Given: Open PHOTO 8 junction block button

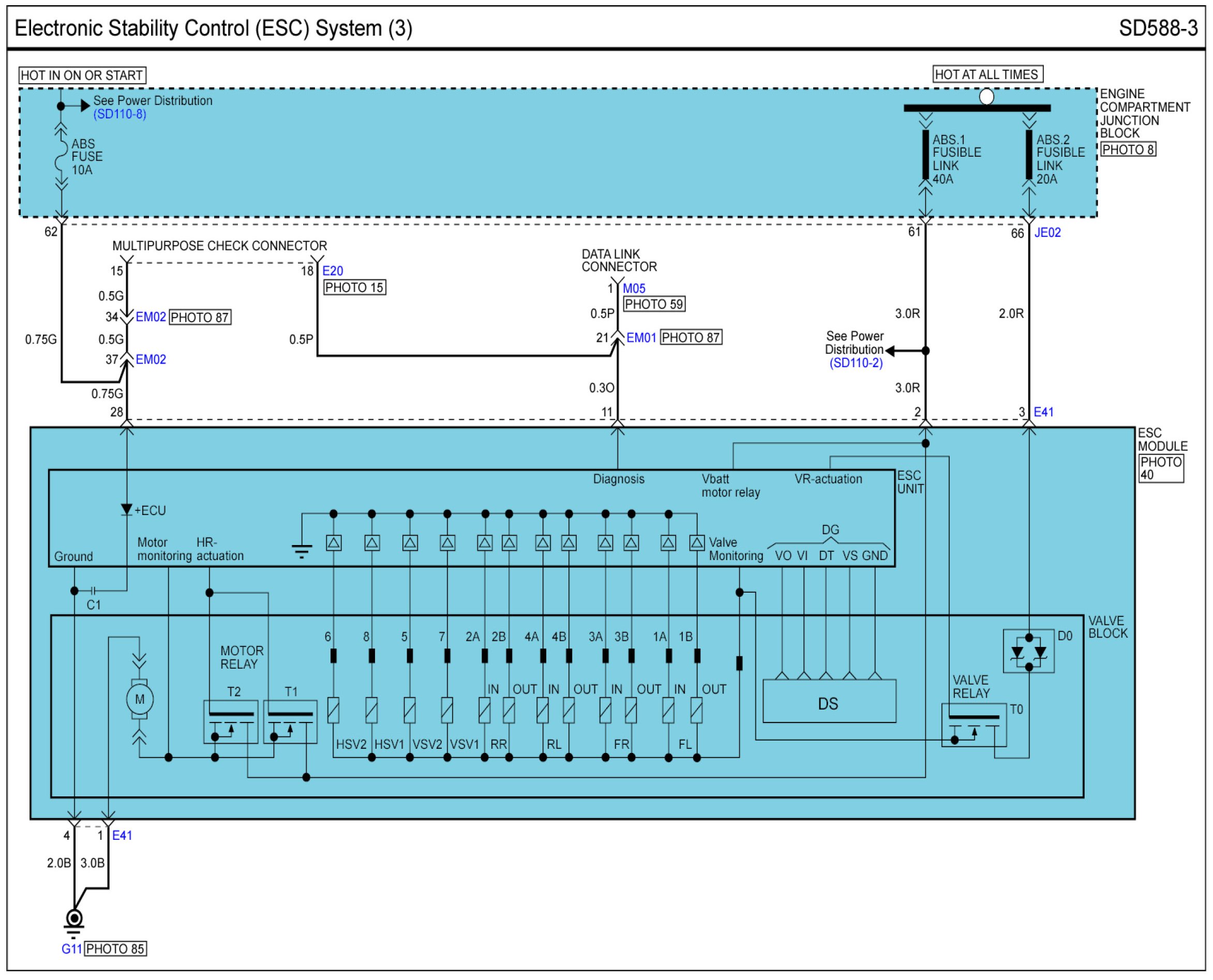Looking at the screenshot, I should [1128, 149].
